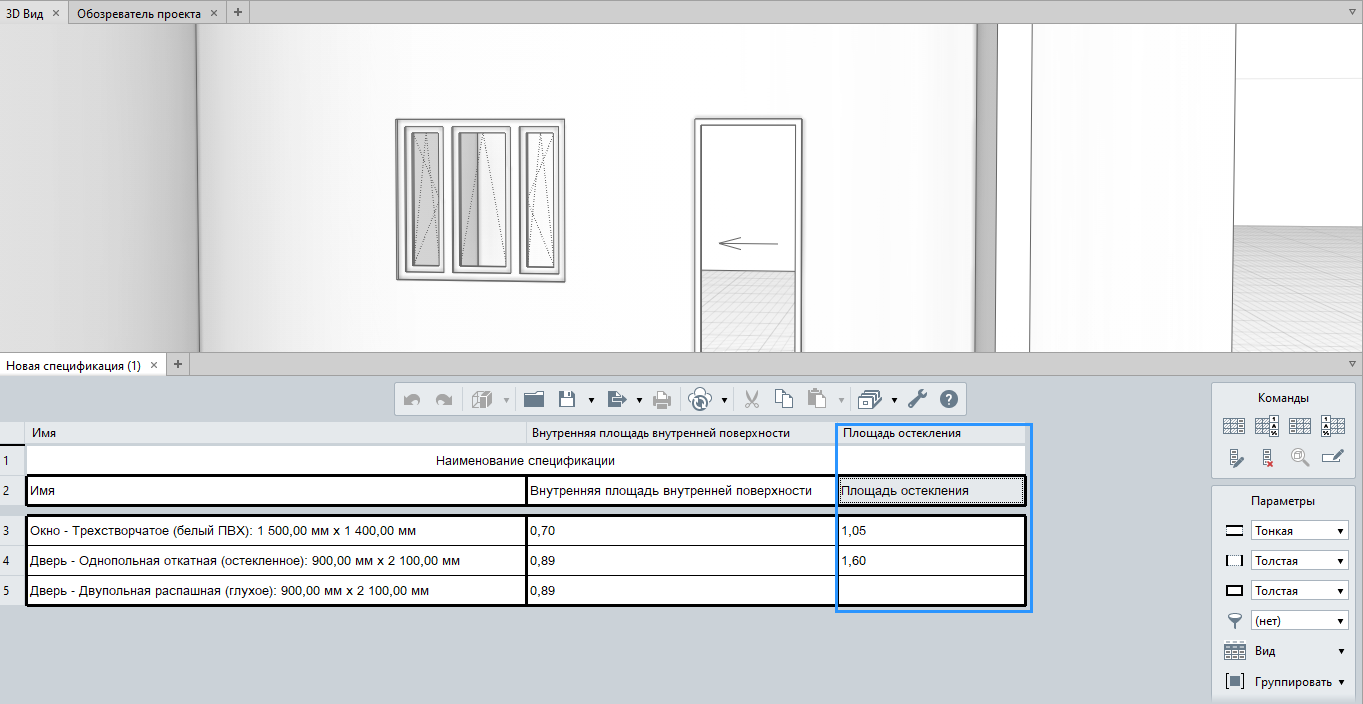Select the Окно - Трехстворчатое row name cell

coord(276,530)
